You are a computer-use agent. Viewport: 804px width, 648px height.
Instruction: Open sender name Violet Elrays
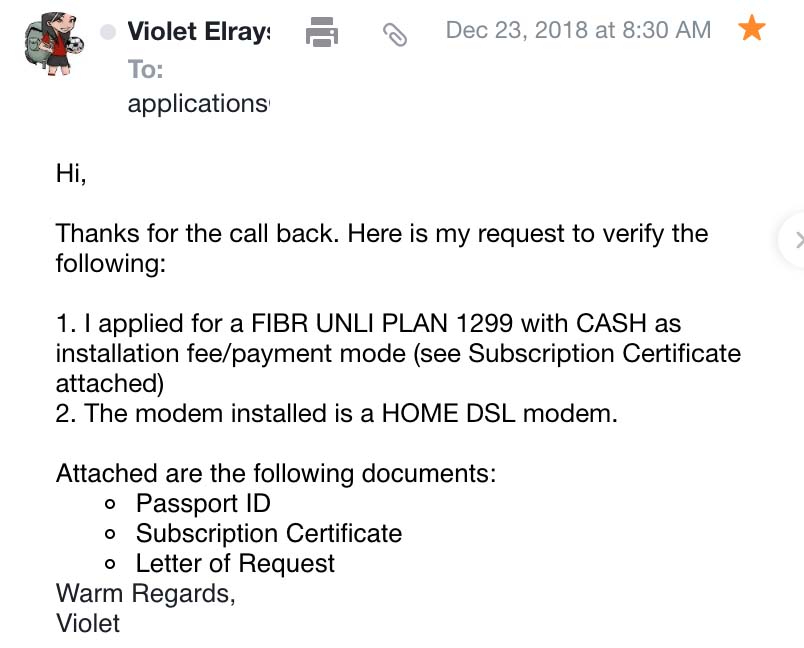click(x=198, y=32)
